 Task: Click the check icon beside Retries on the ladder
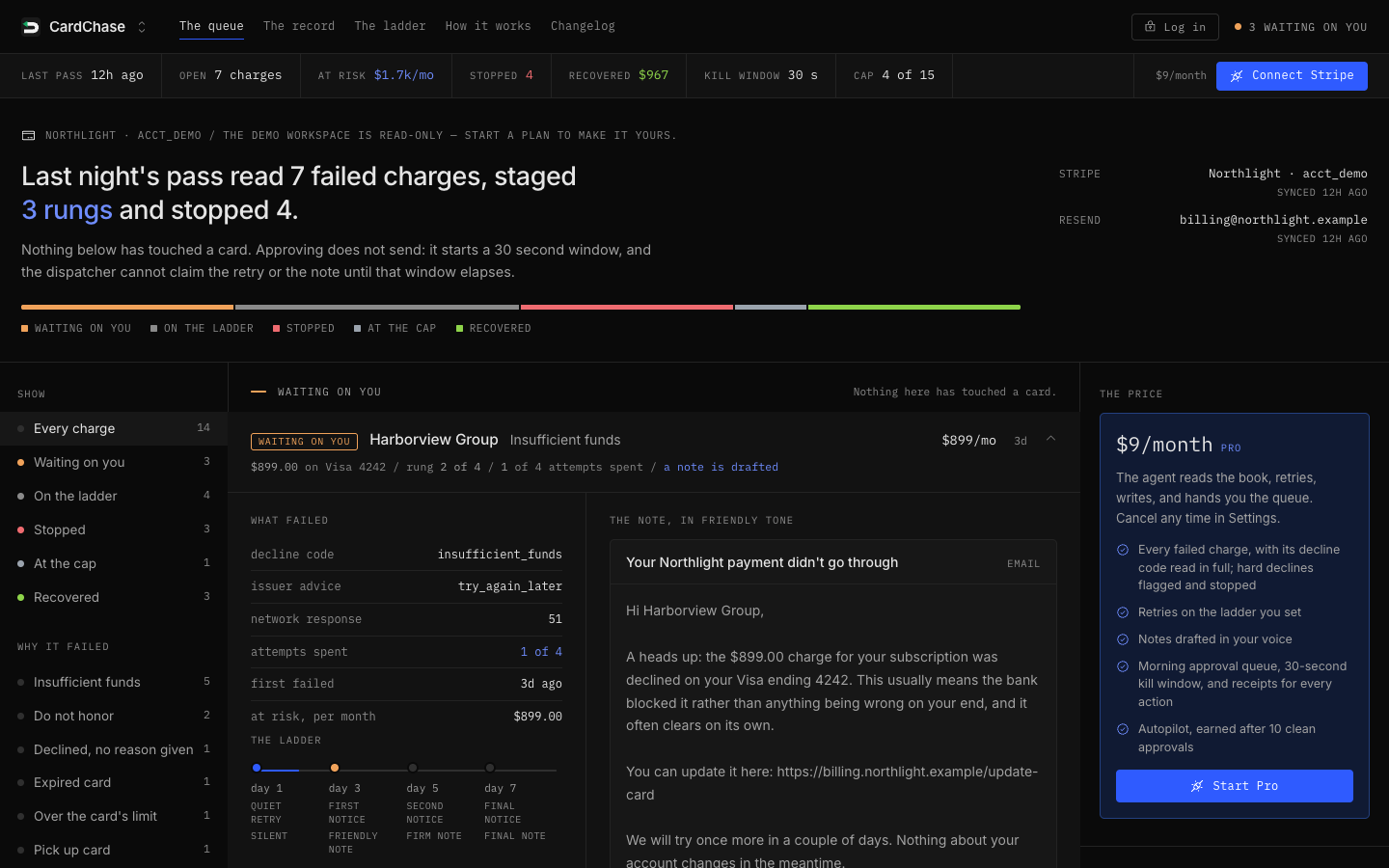[1123, 612]
